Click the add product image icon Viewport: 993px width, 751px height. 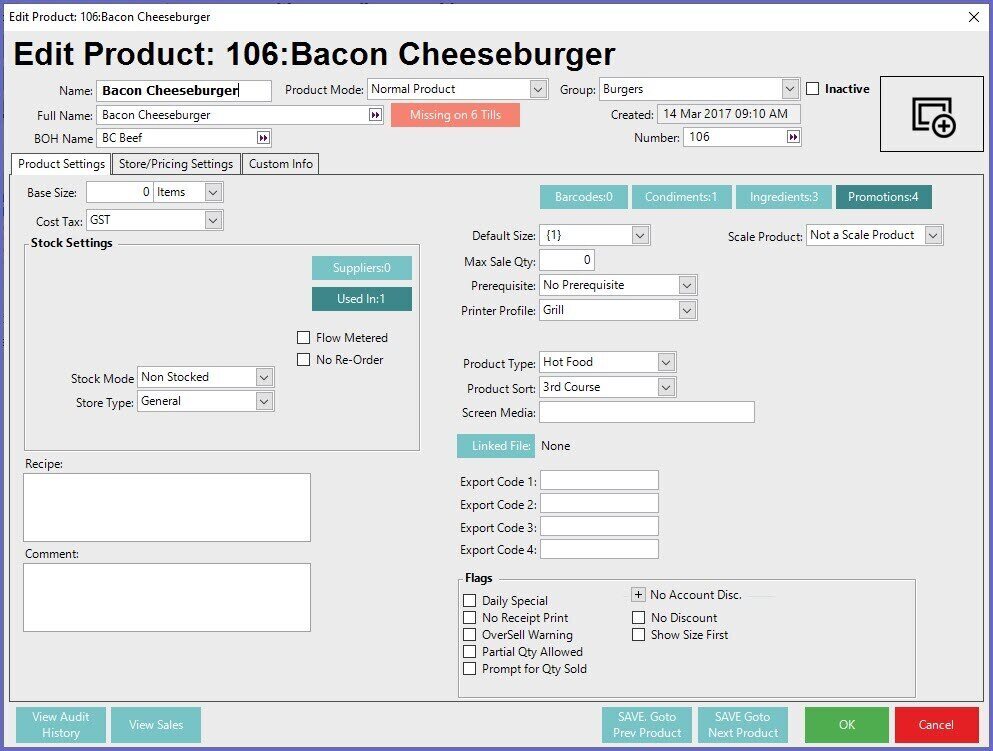tap(932, 115)
